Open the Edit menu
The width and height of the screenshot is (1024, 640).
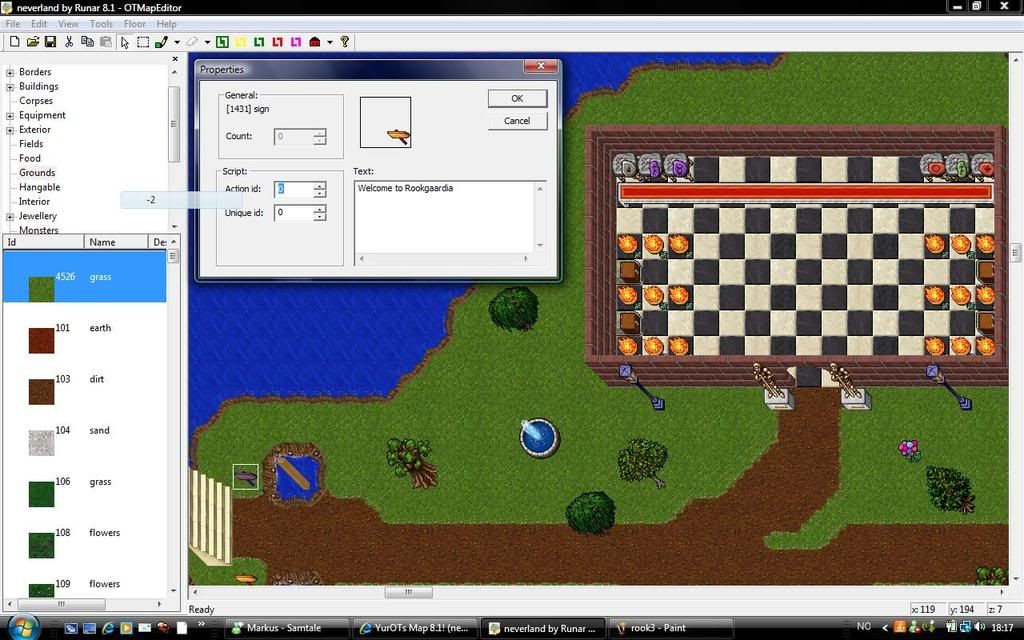tap(39, 24)
